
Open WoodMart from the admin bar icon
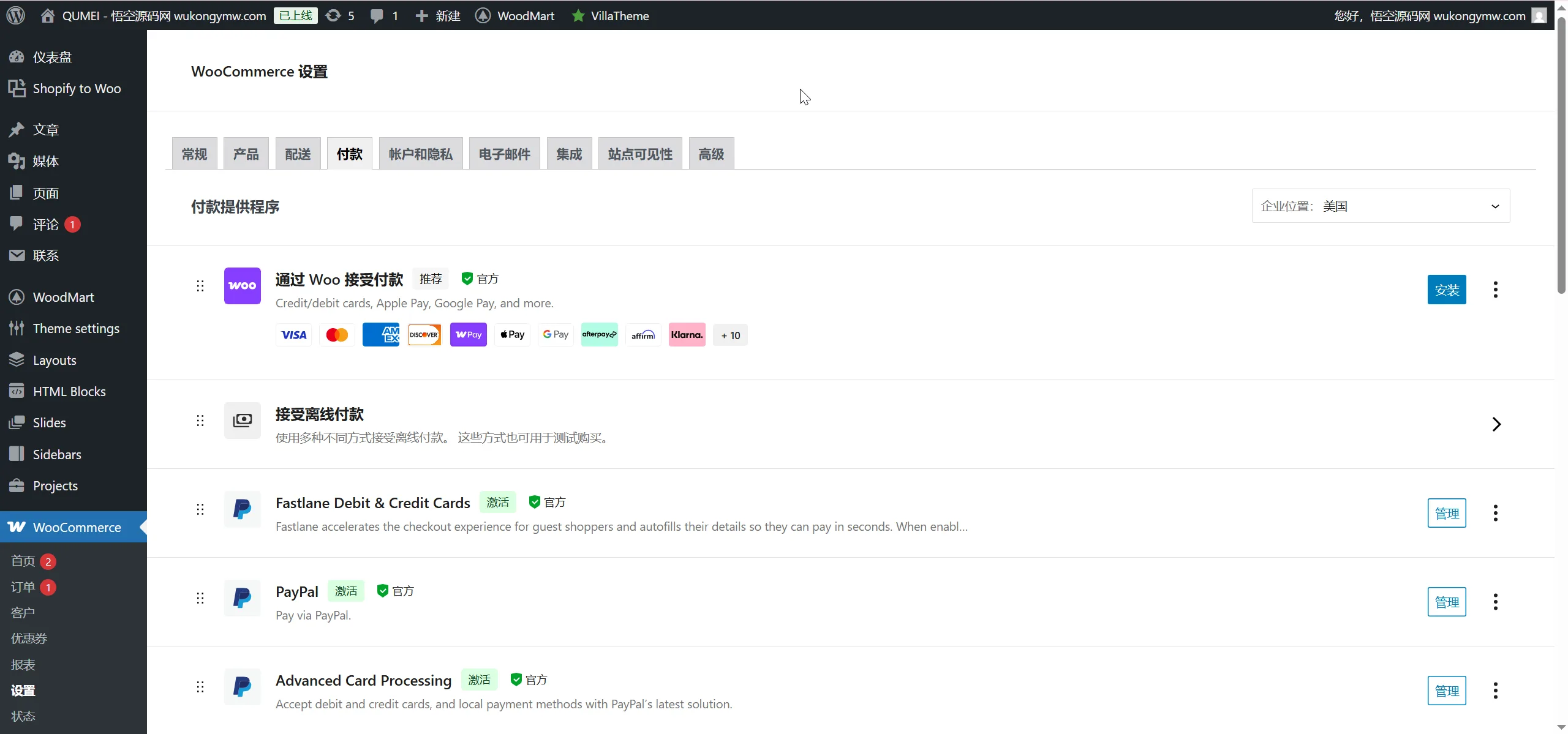pos(482,15)
